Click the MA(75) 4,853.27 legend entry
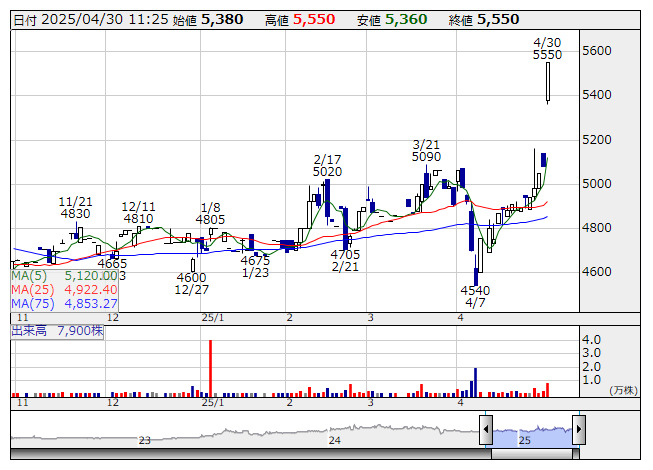Image resolution: width=653 pixels, height=470 pixels. [x=65, y=304]
